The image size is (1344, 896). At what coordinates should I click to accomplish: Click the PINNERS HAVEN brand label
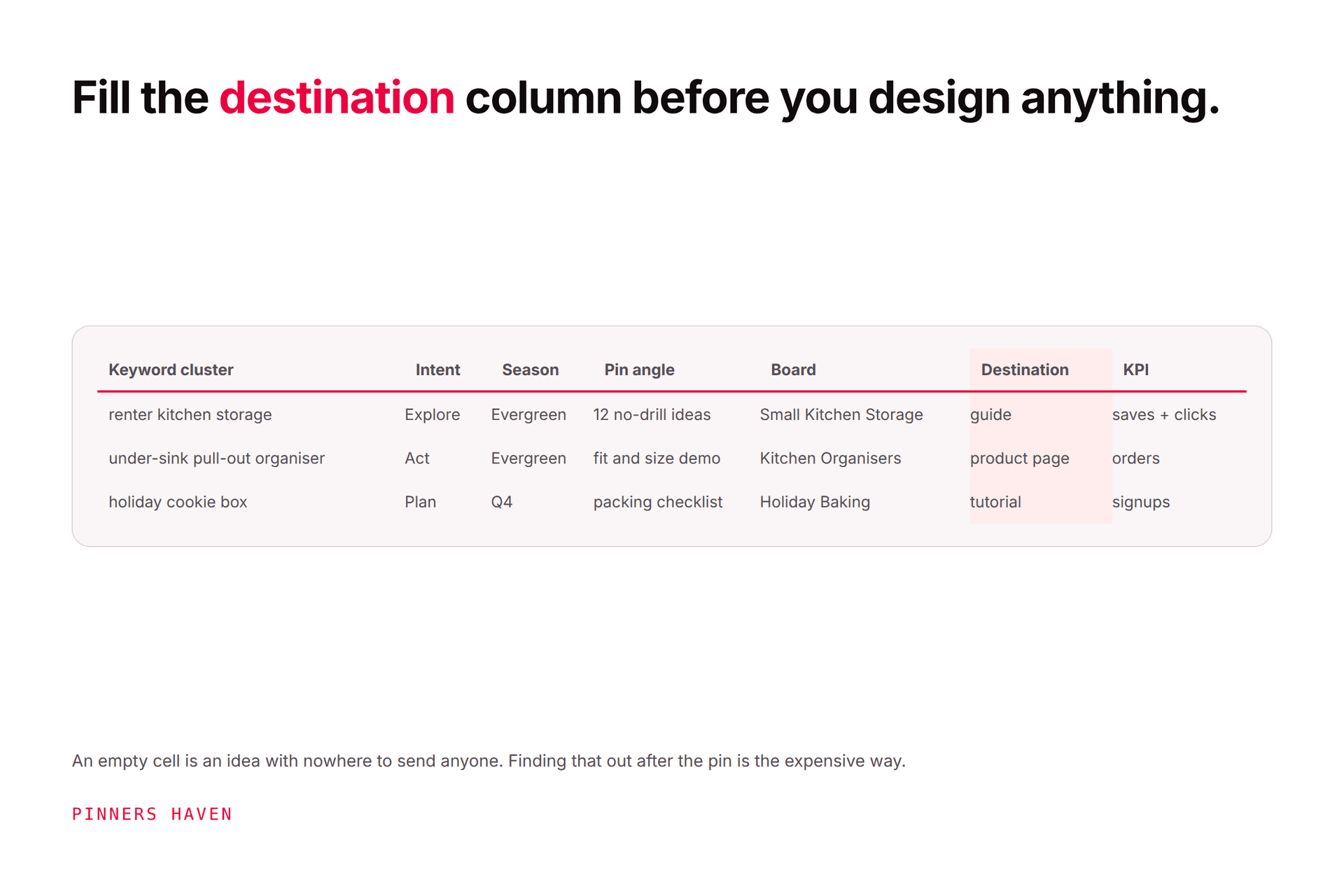152,814
